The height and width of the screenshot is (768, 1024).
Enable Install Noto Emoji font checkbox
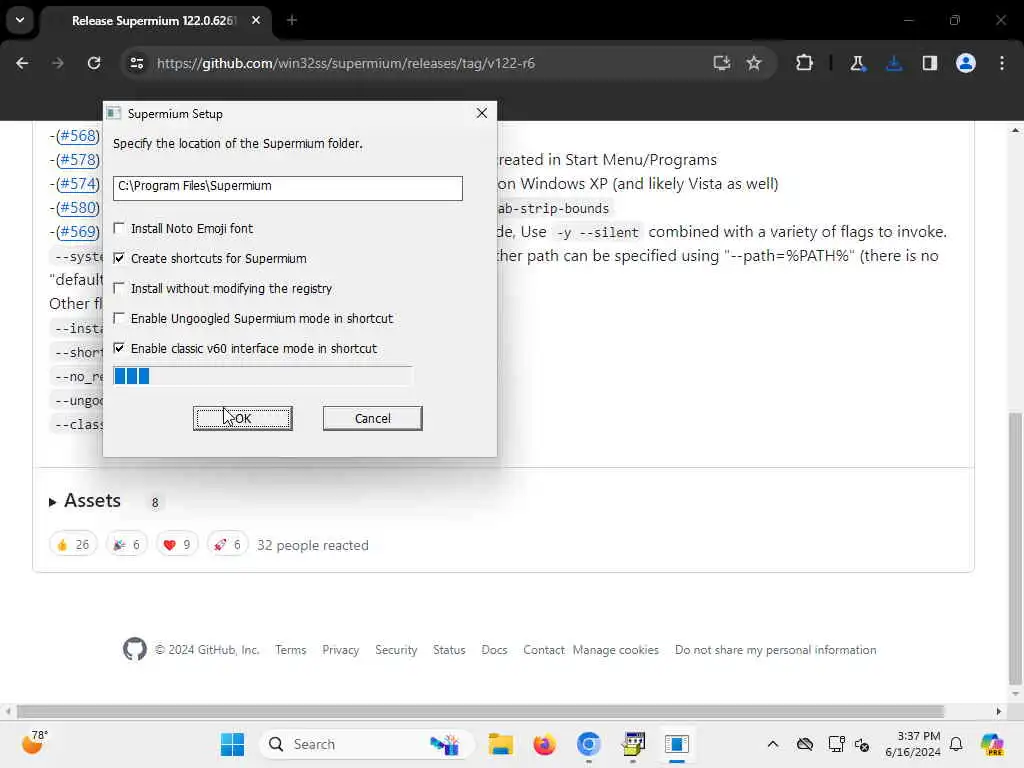(x=119, y=228)
